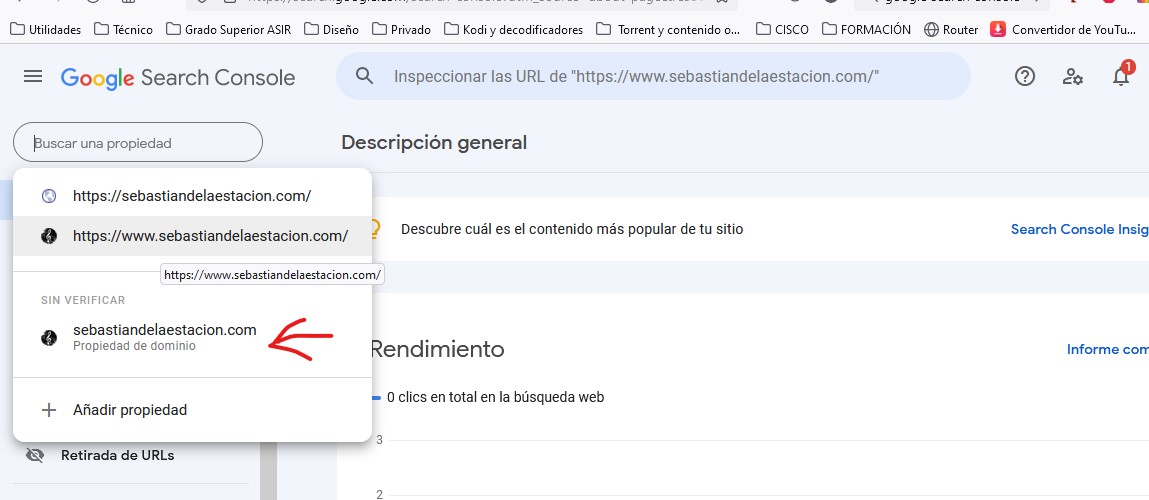Click Descubre cuál es el contenido más popular text
This screenshot has height=500, width=1149.
click(x=572, y=229)
